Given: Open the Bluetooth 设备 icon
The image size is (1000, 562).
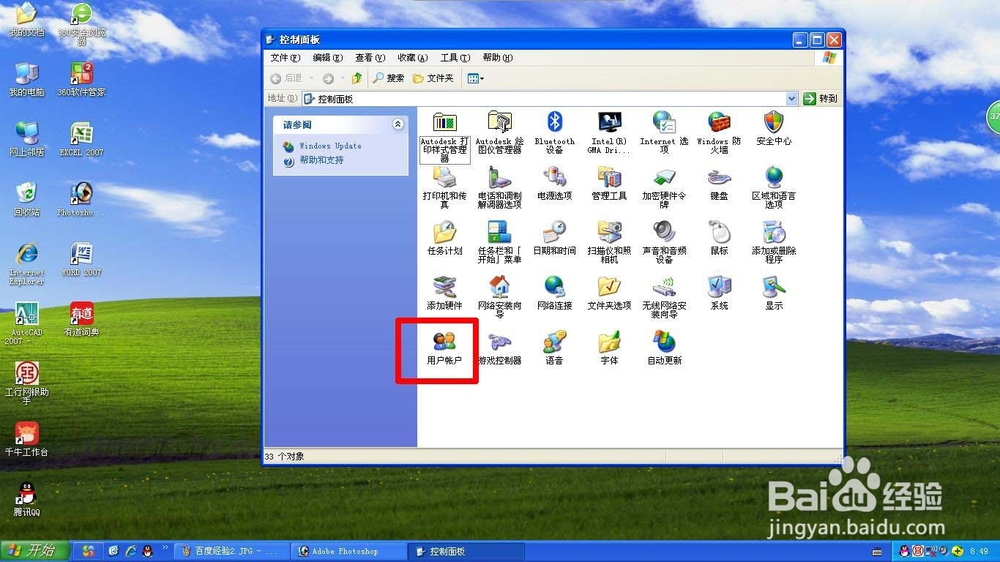Looking at the screenshot, I should 554,133.
